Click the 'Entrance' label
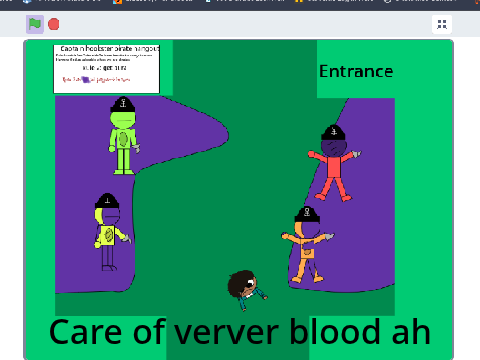 click(x=356, y=71)
